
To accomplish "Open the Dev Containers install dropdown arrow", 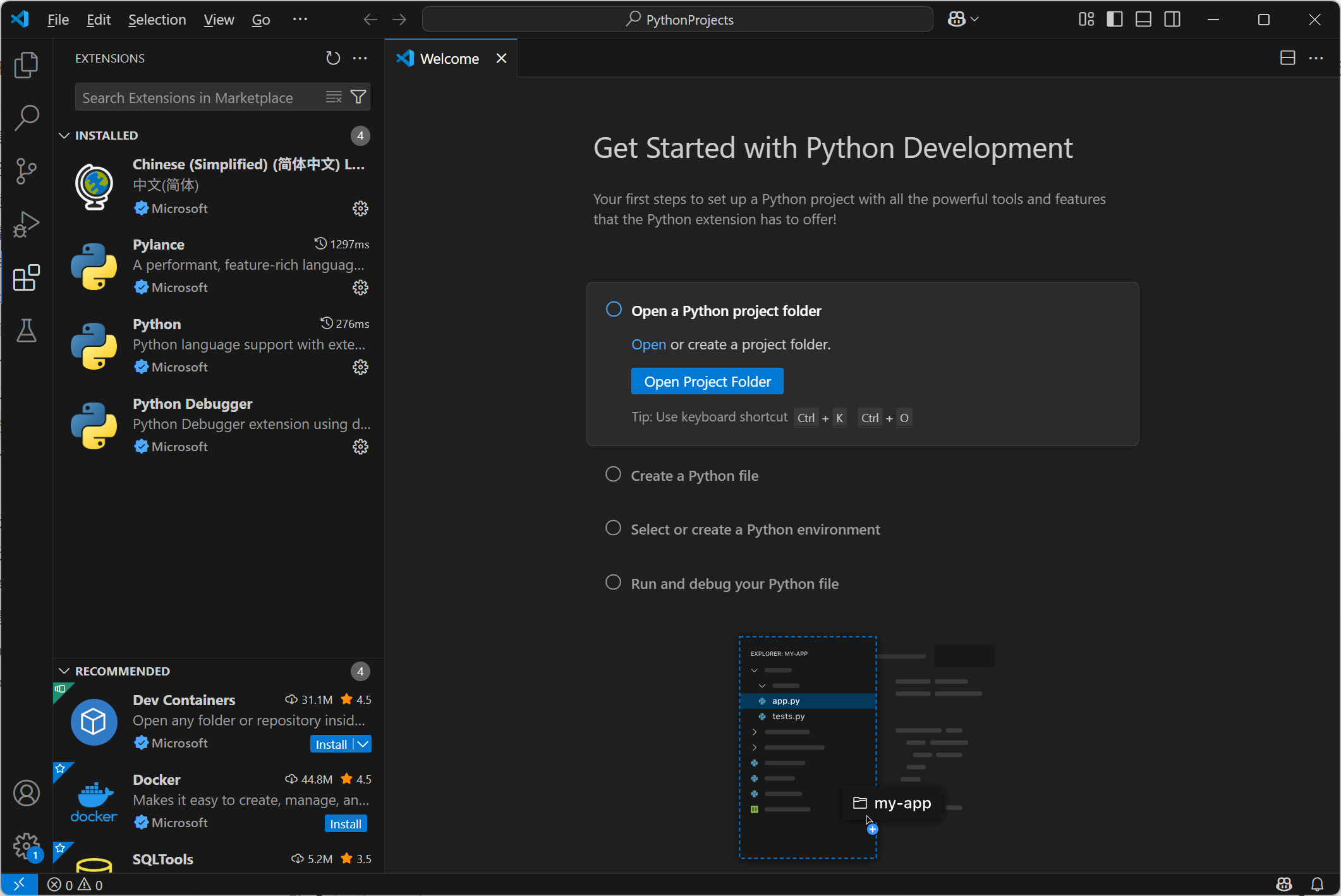I will pos(361,744).
